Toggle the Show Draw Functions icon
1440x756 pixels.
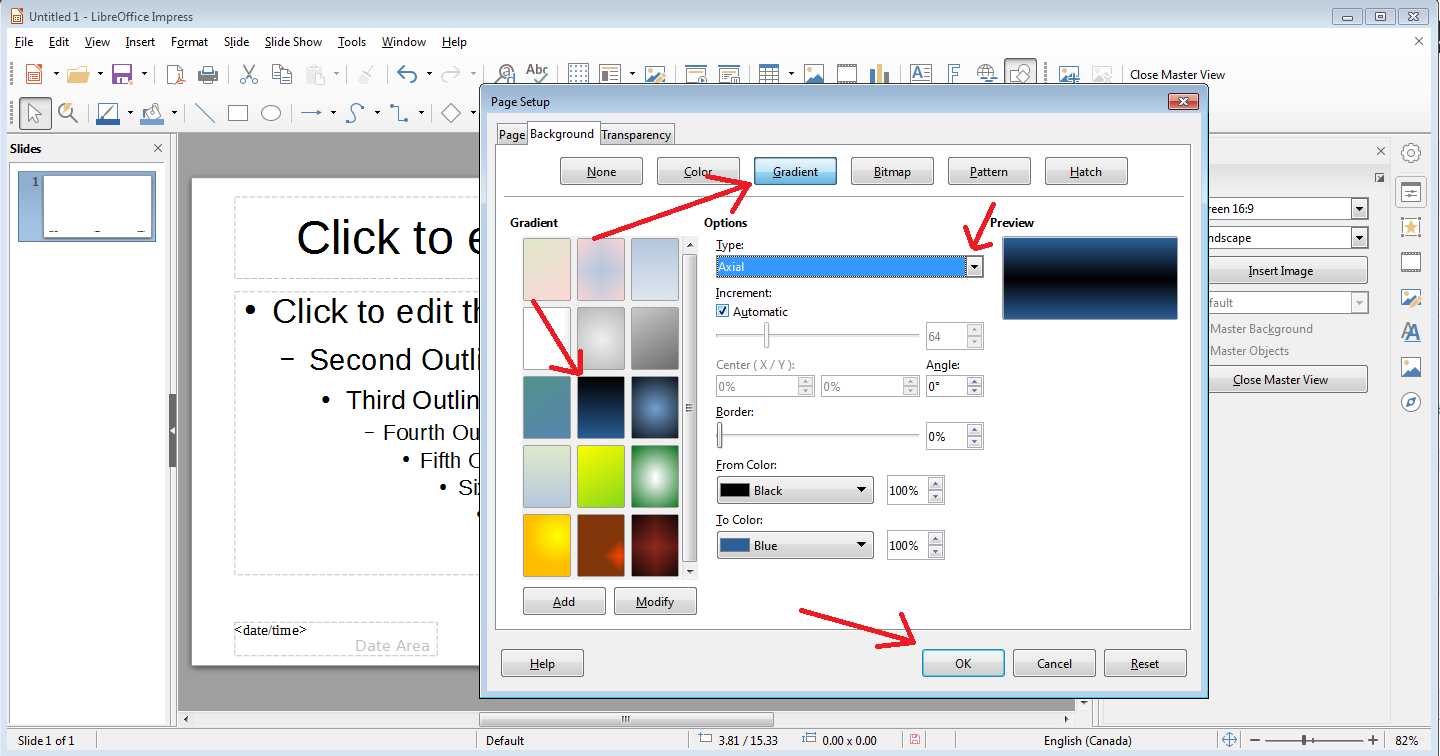coord(1021,73)
